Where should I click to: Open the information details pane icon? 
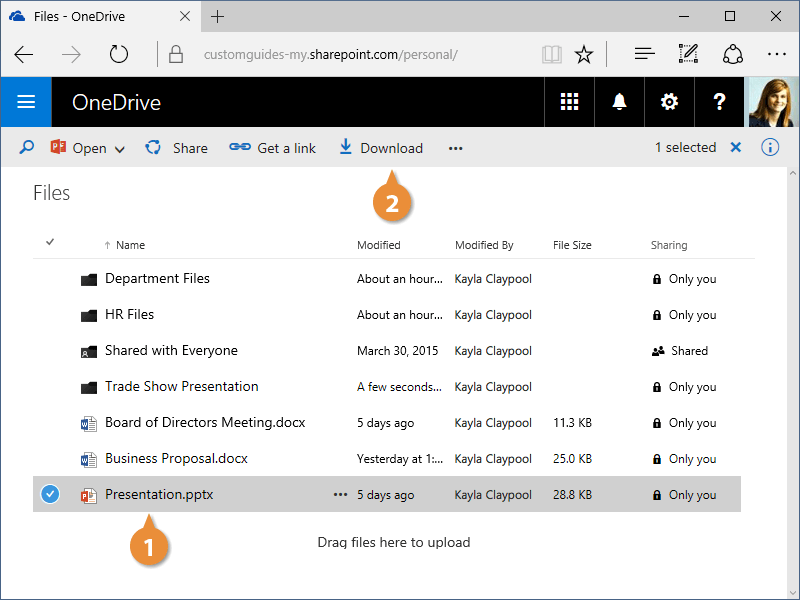770,148
